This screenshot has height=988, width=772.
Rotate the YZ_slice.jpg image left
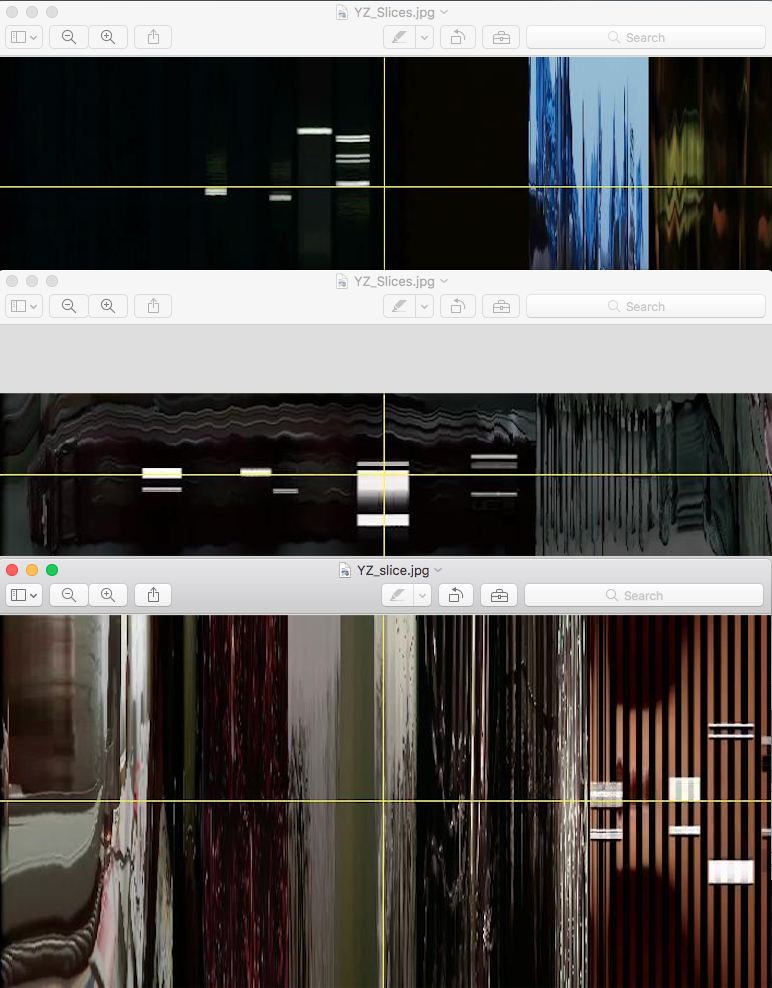(456, 595)
